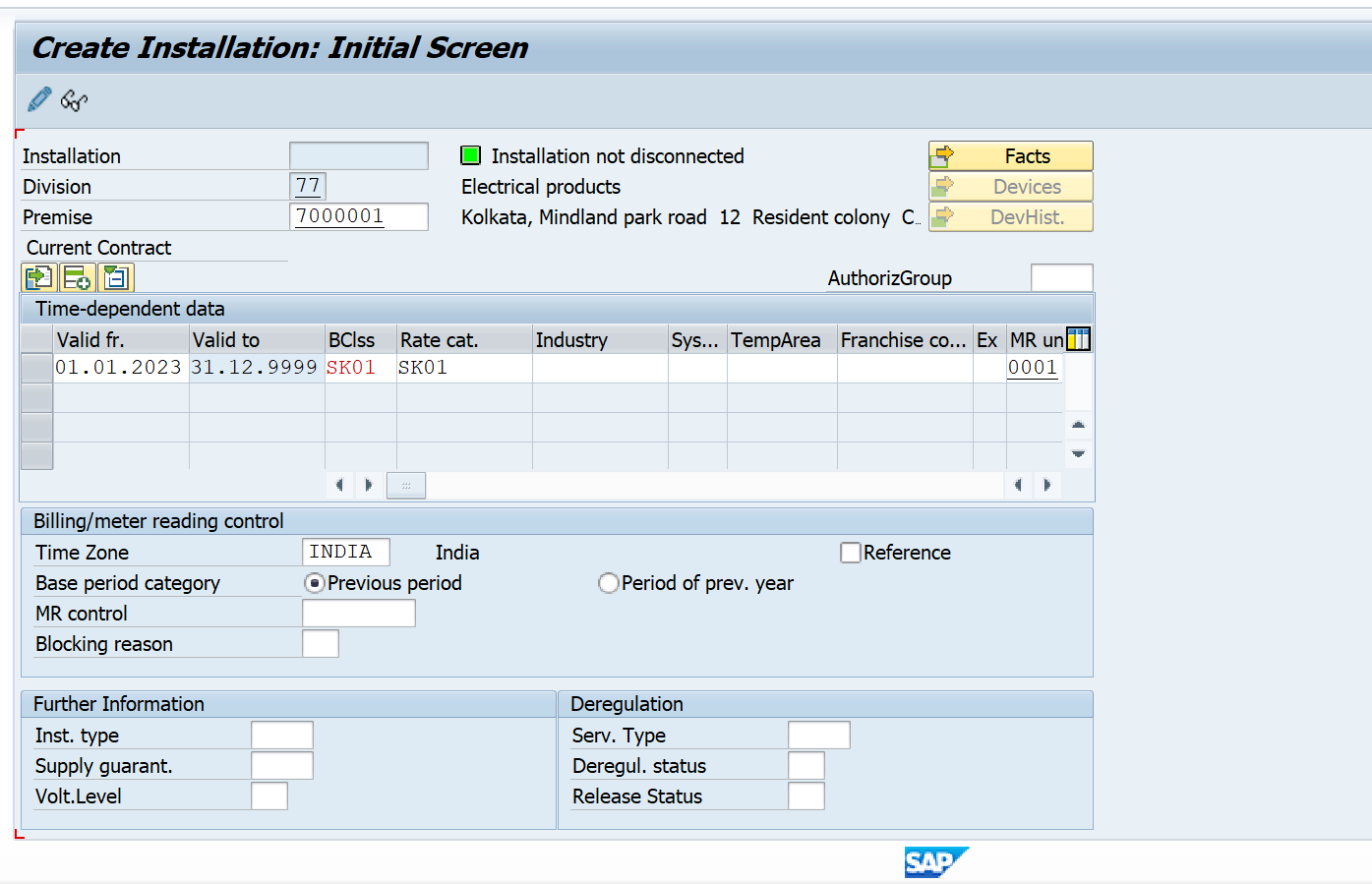Focus the Inst. type input field
1372x884 pixels.
pyautogui.click(x=282, y=736)
